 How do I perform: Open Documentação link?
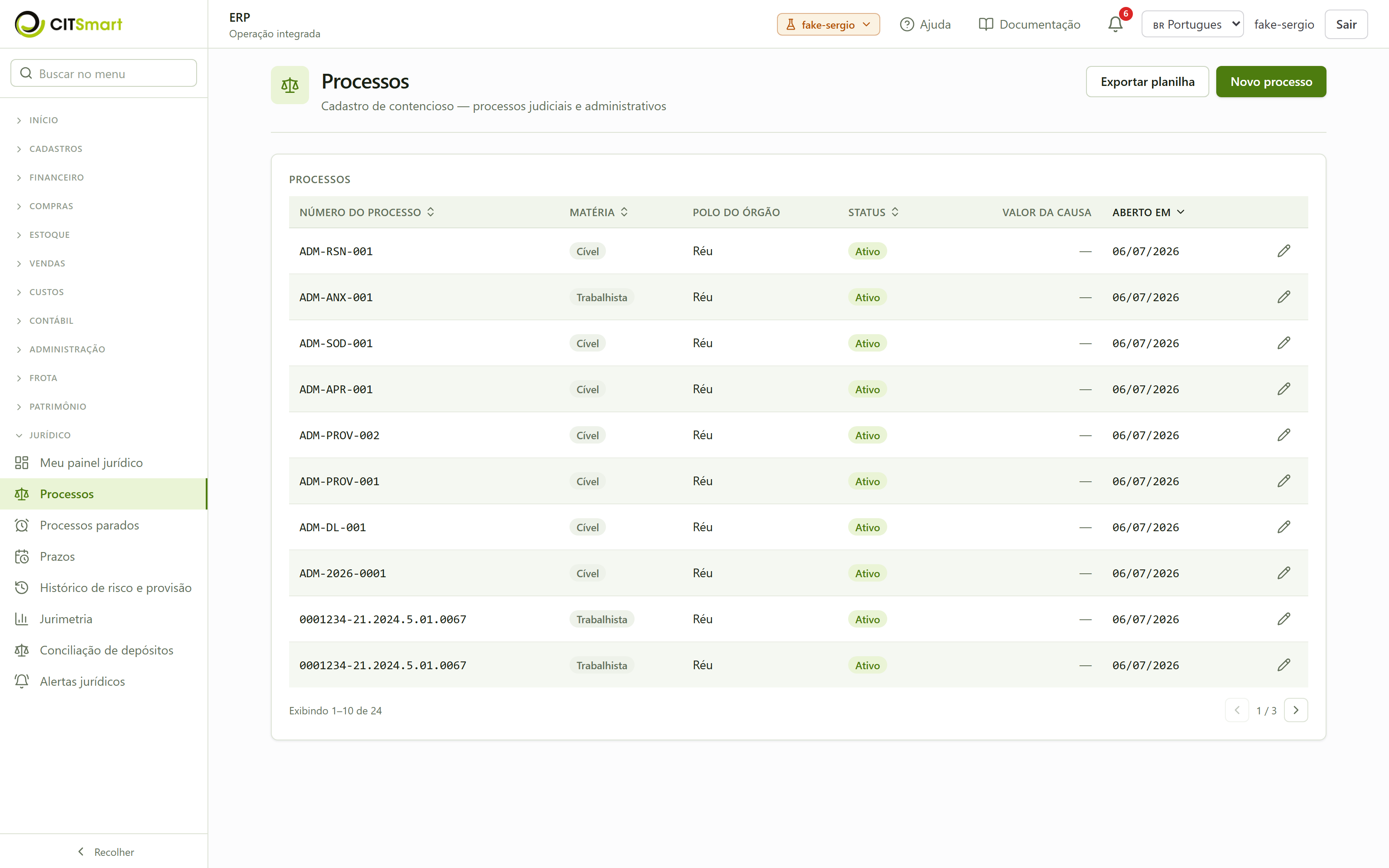[1029, 24]
